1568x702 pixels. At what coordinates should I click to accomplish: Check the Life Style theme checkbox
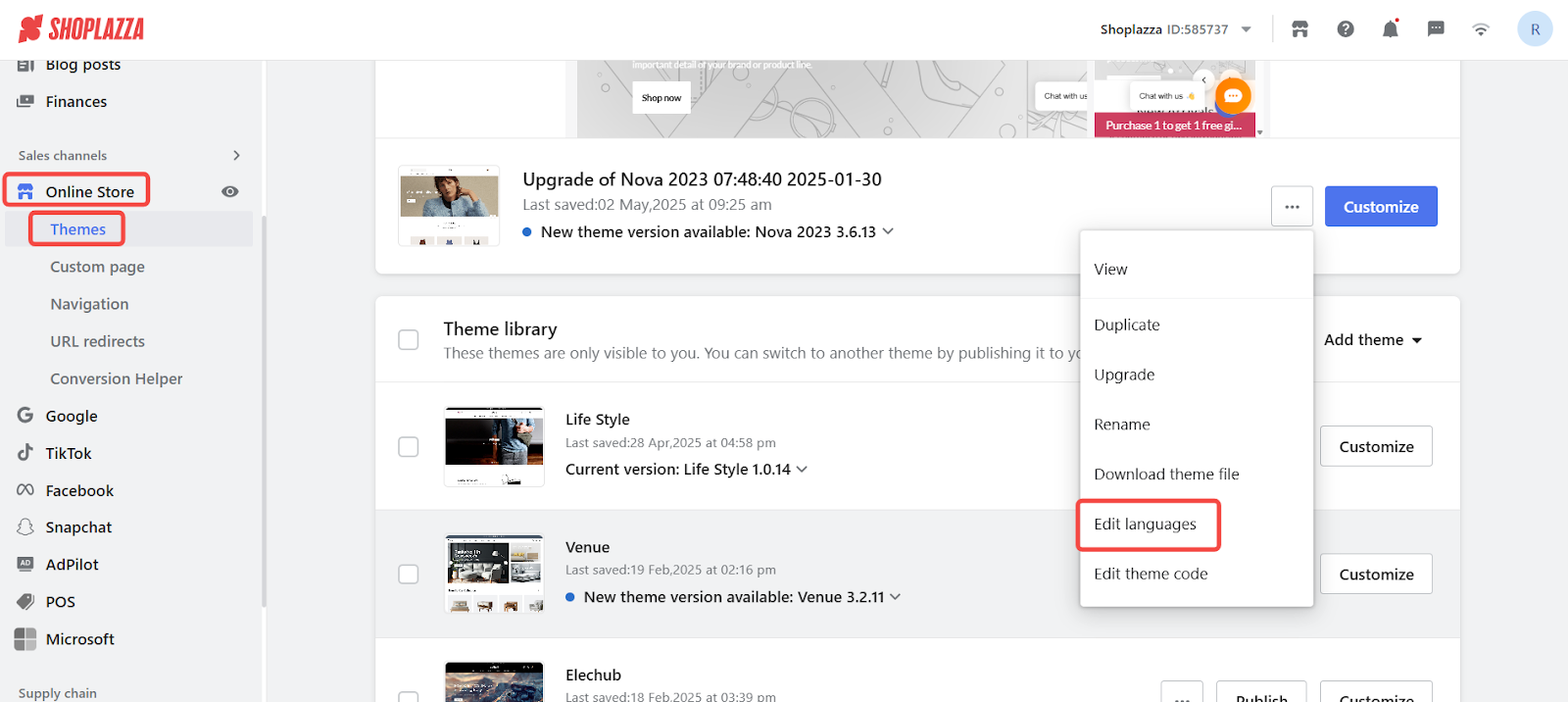(x=409, y=446)
